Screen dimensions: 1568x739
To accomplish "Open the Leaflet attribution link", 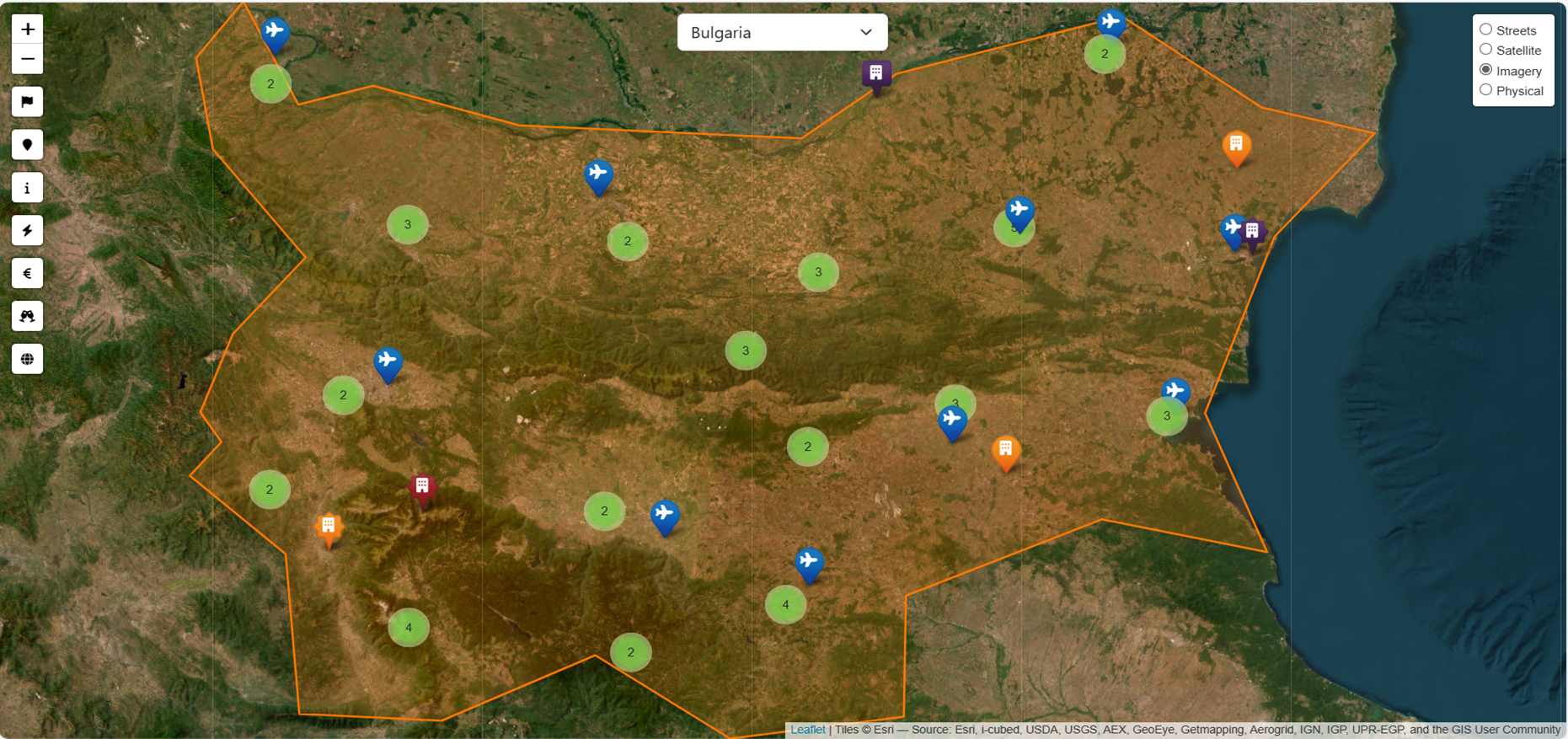I will point(807,730).
